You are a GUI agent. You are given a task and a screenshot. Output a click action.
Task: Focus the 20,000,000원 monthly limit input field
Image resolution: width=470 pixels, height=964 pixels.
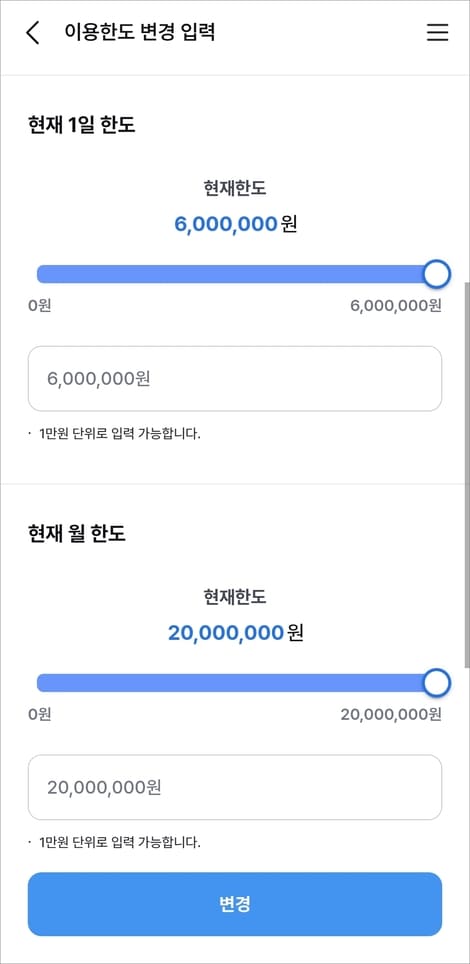[235, 787]
